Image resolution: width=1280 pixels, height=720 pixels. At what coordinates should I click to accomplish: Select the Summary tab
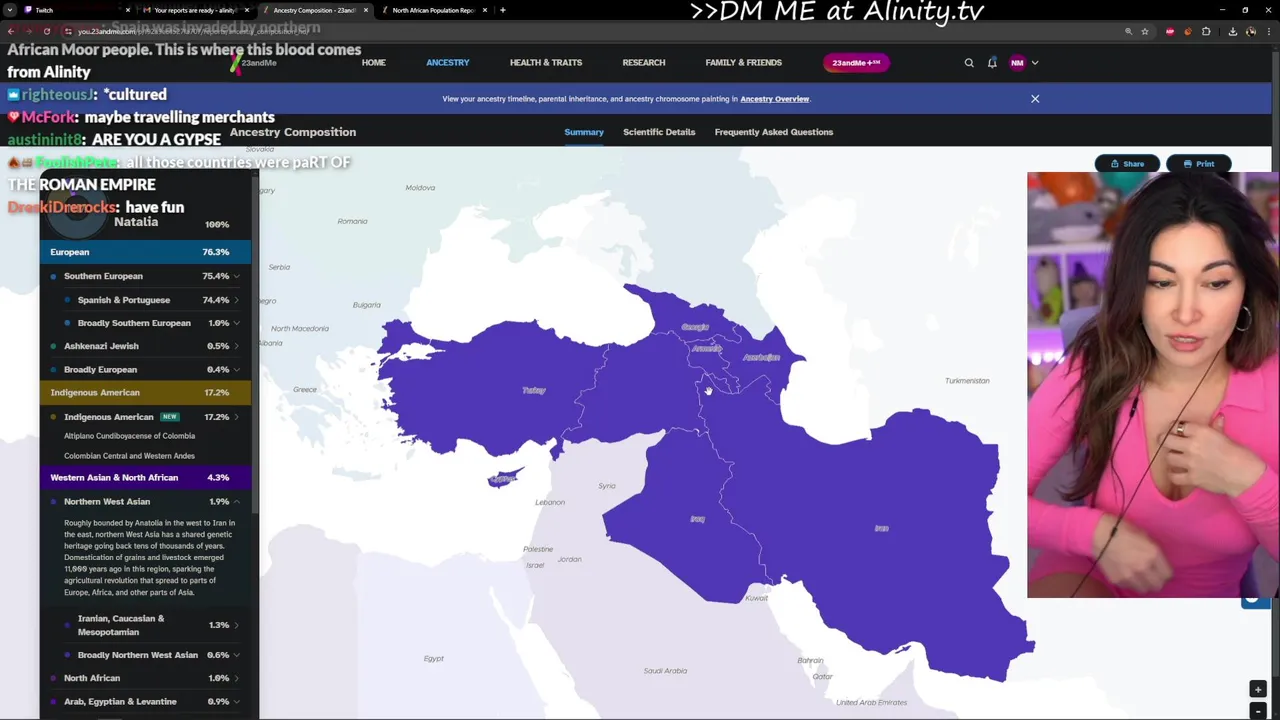(584, 132)
